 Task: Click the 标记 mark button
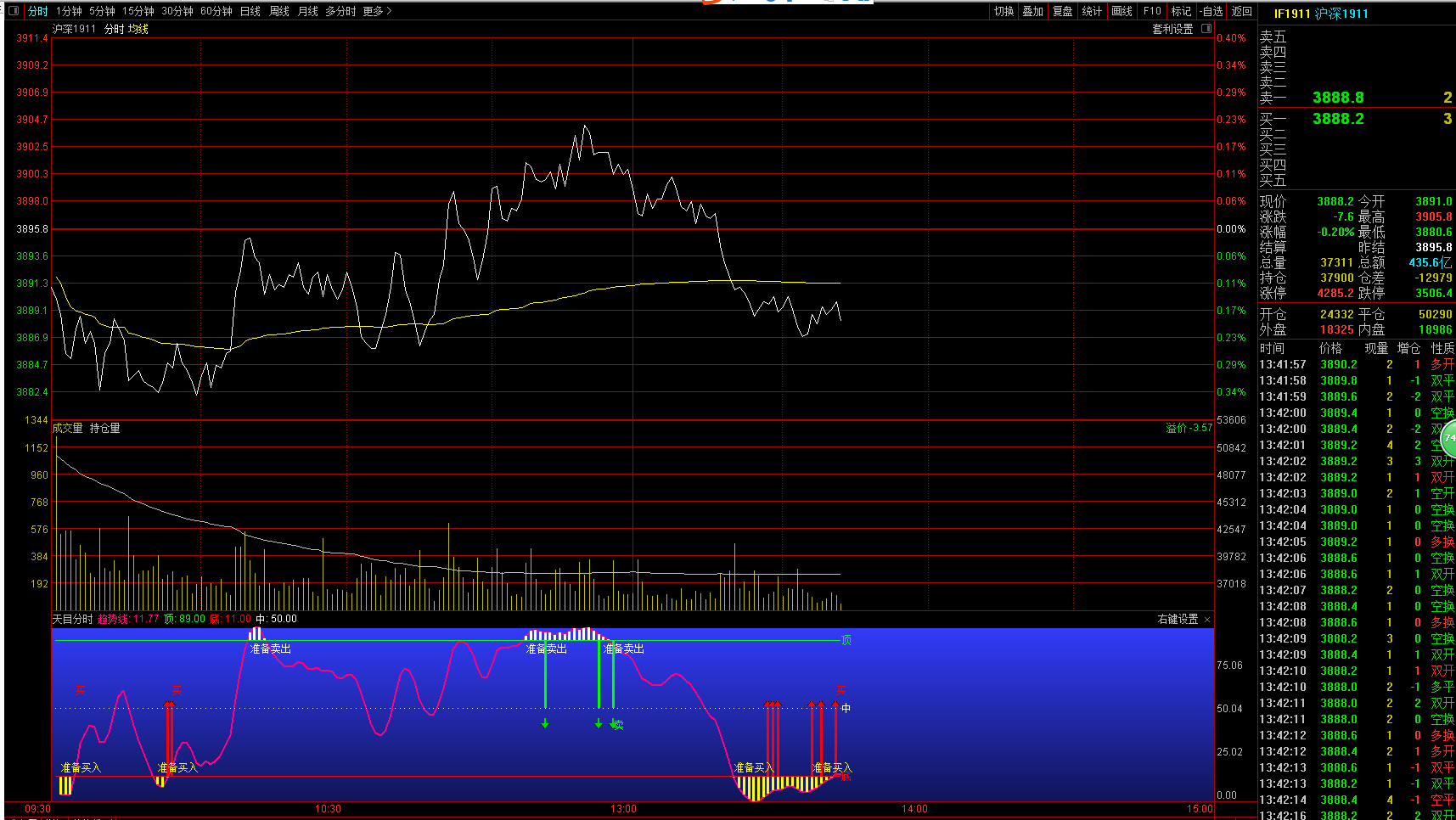pyautogui.click(x=1182, y=11)
